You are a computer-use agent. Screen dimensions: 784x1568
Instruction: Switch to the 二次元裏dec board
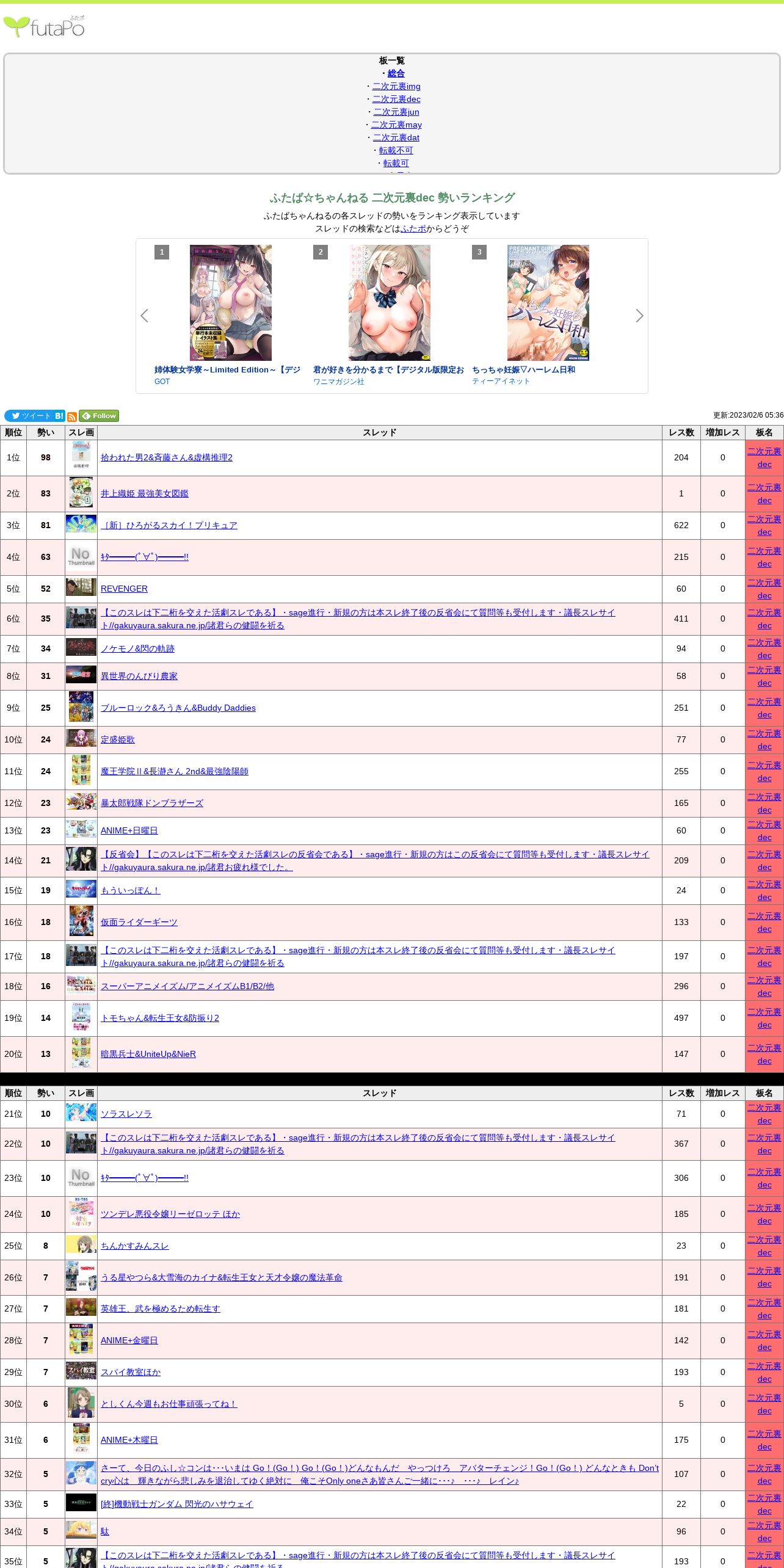click(396, 99)
